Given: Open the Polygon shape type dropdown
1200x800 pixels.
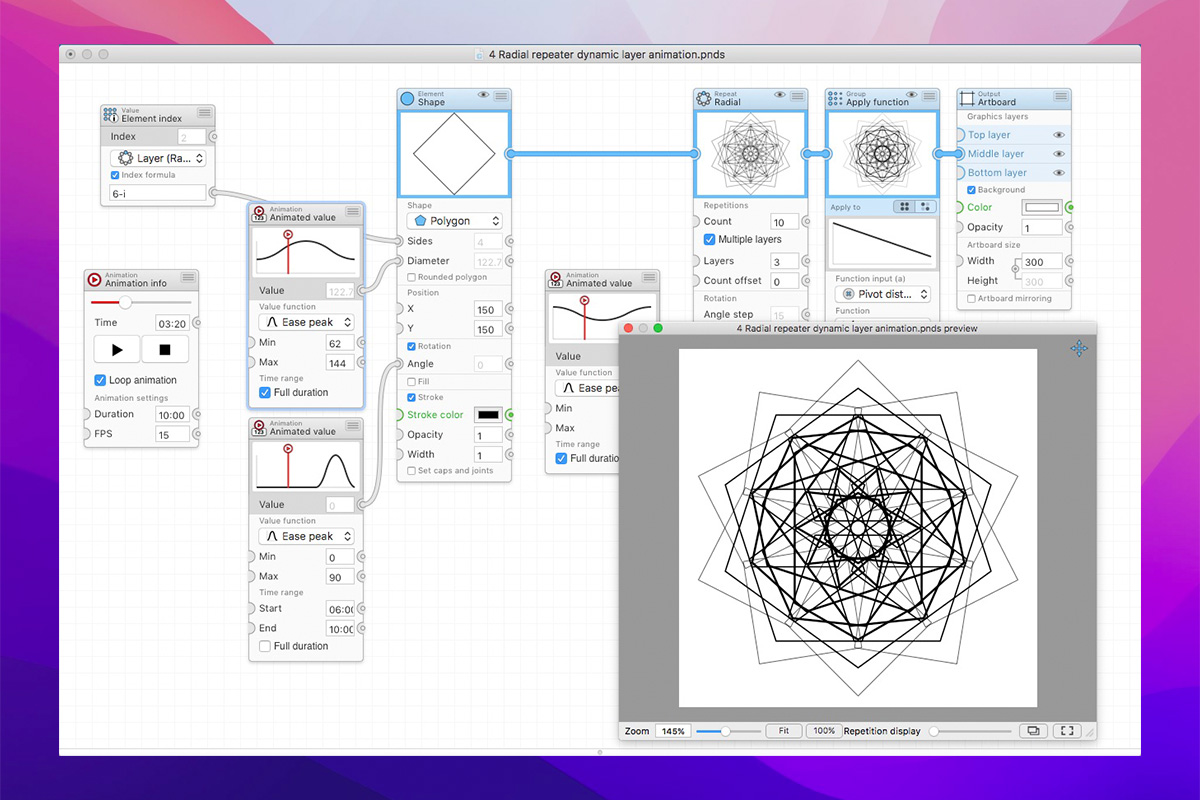Looking at the screenshot, I should tap(455, 221).
